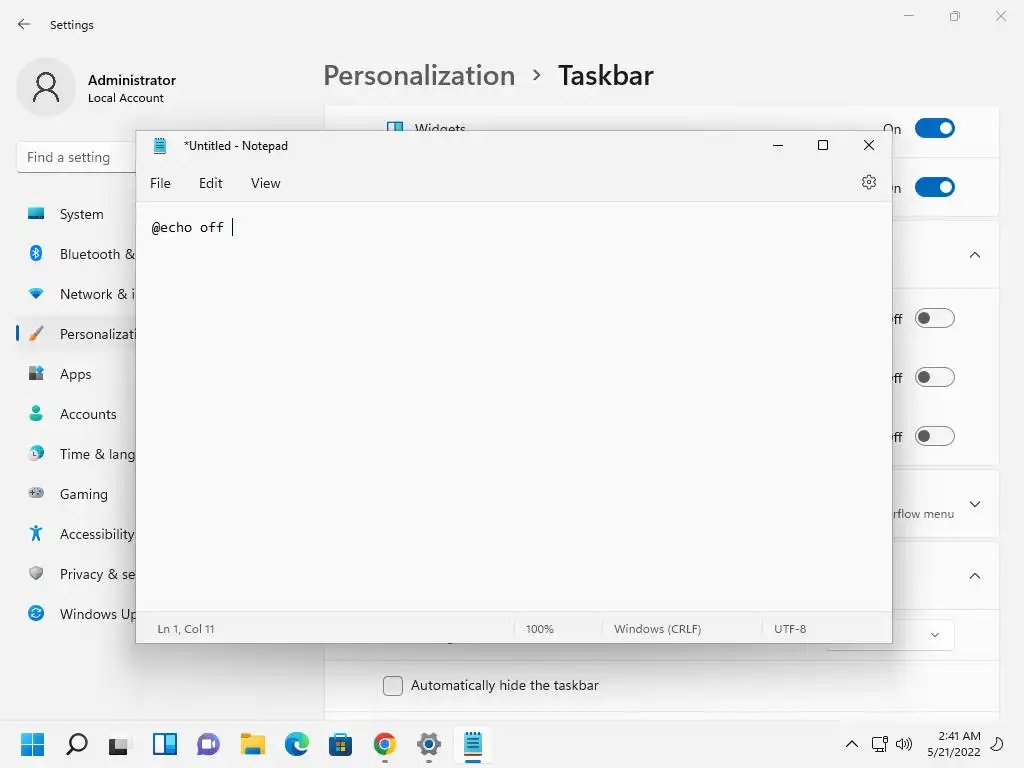Enable the second Off toggle in corner icons
Image resolution: width=1024 pixels, height=768 pixels.
[935, 377]
